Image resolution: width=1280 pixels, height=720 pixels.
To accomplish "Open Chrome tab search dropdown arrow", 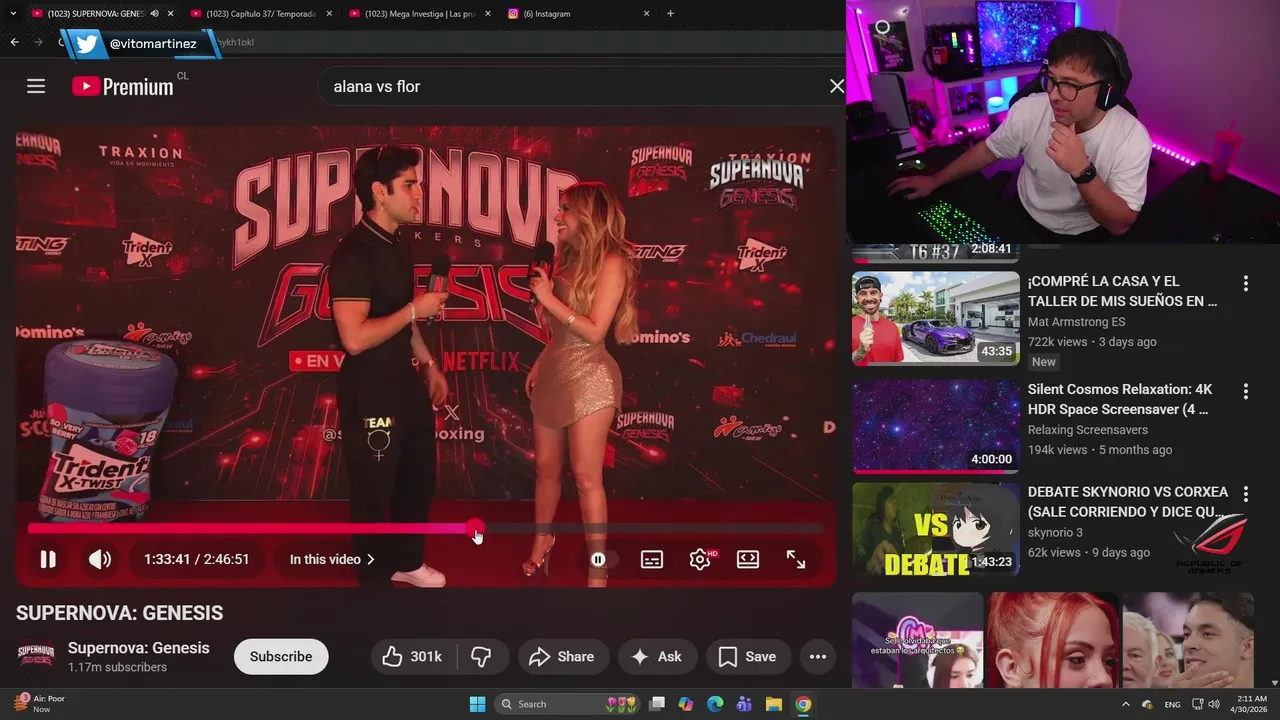I will (x=13, y=14).
